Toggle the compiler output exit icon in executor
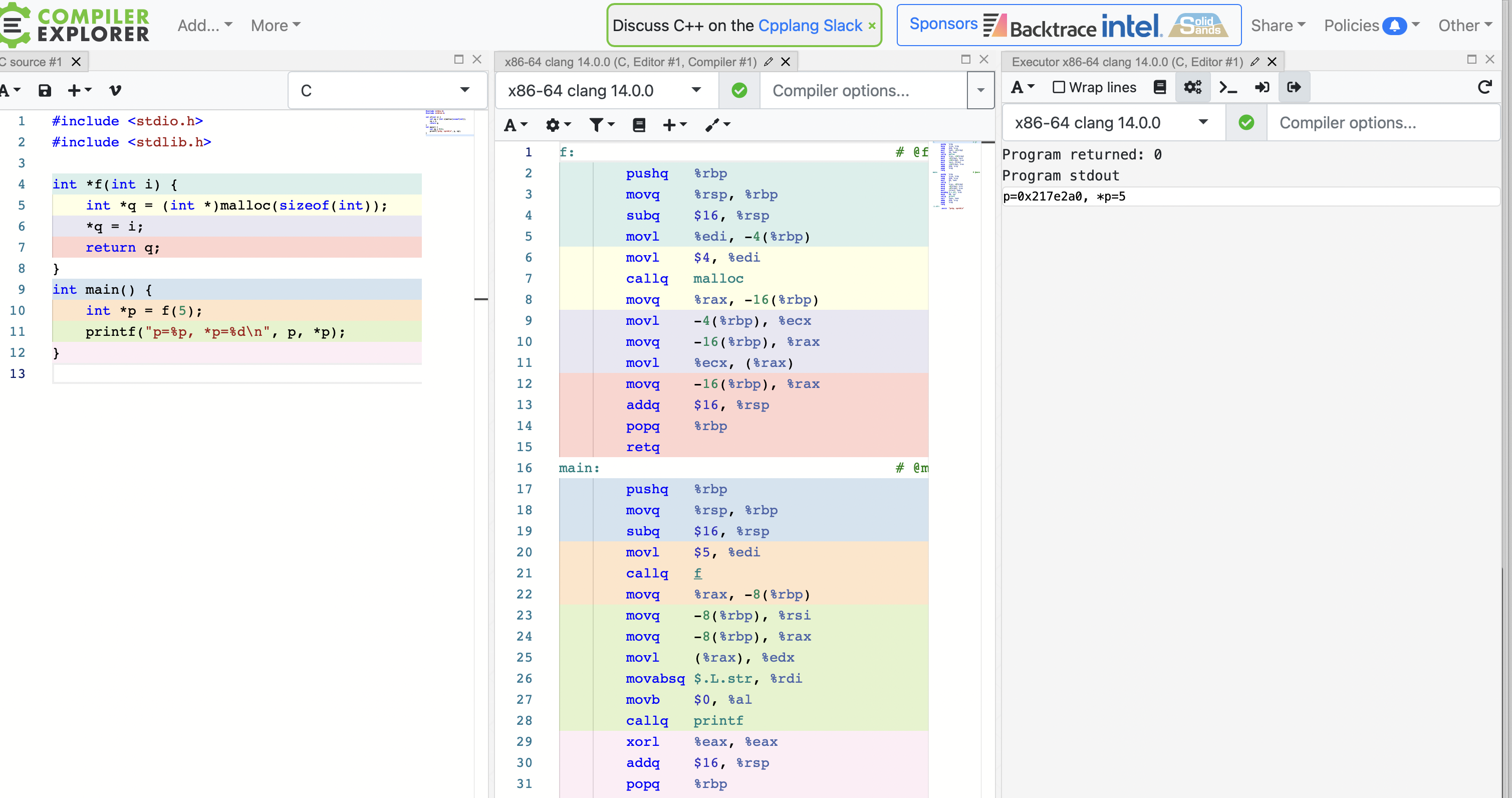 pos(1294,88)
